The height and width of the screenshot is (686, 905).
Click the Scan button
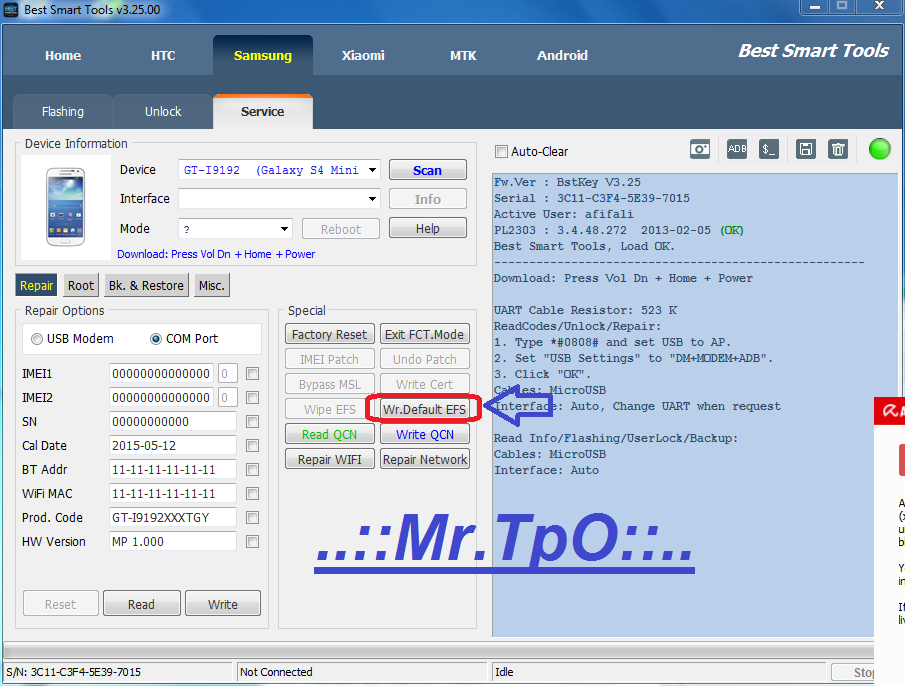[x=428, y=170]
